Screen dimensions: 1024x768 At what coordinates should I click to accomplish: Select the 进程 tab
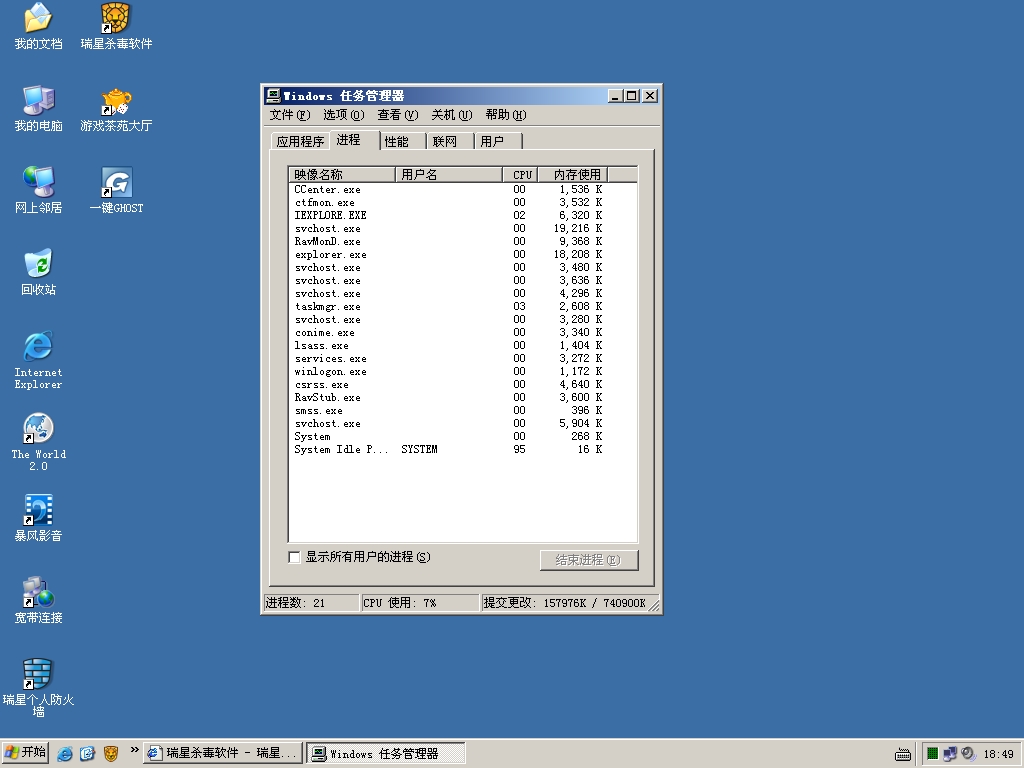(x=355, y=140)
